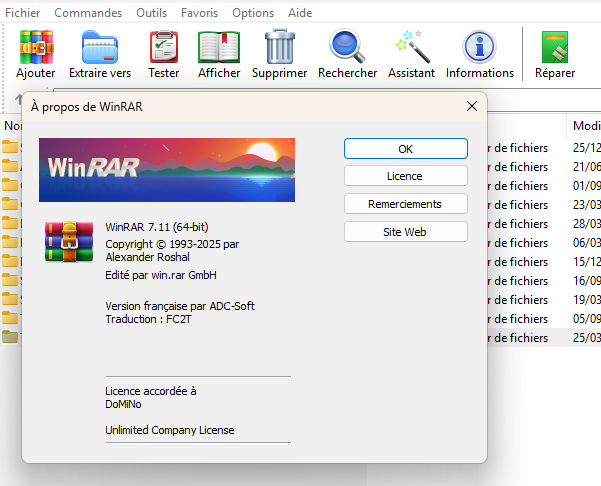Image resolution: width=601 pixels, height=486 pixels.
Task: Click the Supprimer trash can icon
Action: (x=280, y=47)
